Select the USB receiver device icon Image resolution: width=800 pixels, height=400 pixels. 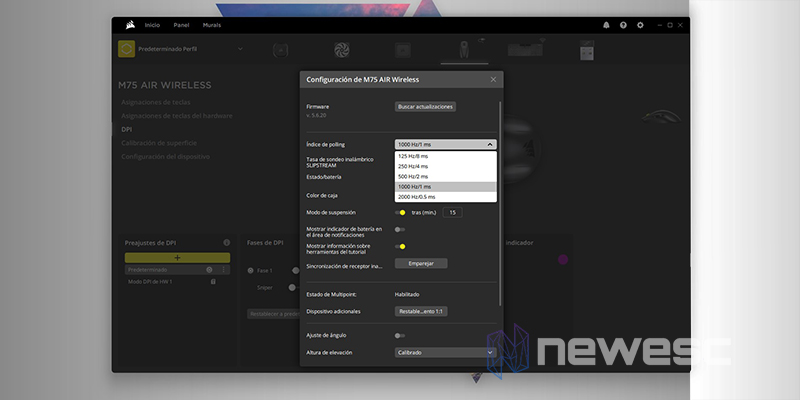click(587, 50)
